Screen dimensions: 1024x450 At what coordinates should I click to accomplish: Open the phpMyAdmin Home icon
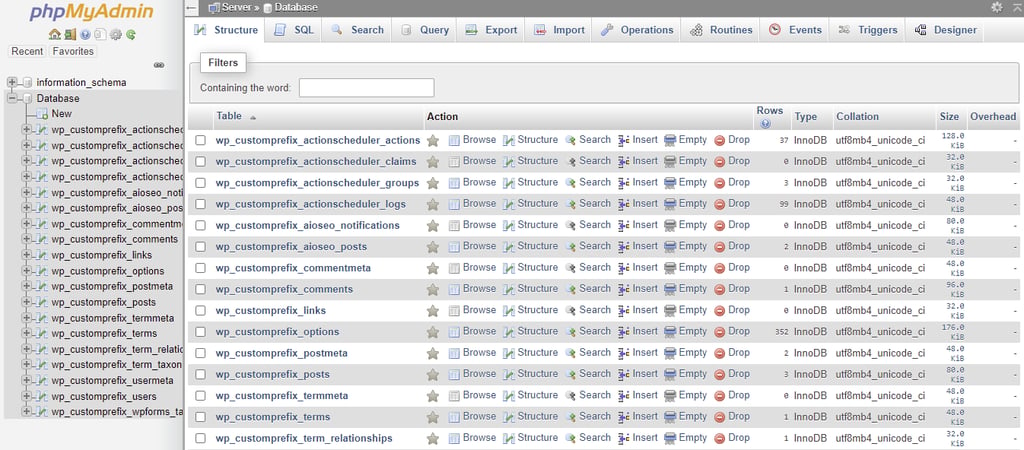click(55, 35)
